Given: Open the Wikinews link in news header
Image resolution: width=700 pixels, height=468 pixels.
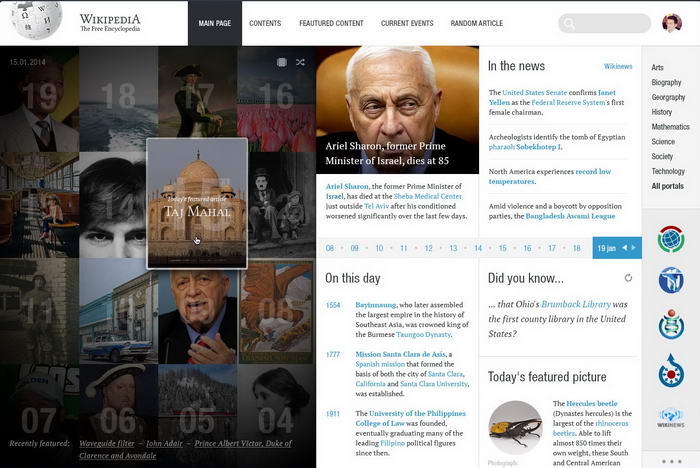Looking at the screenshot, I should click(x=618, y=66).
